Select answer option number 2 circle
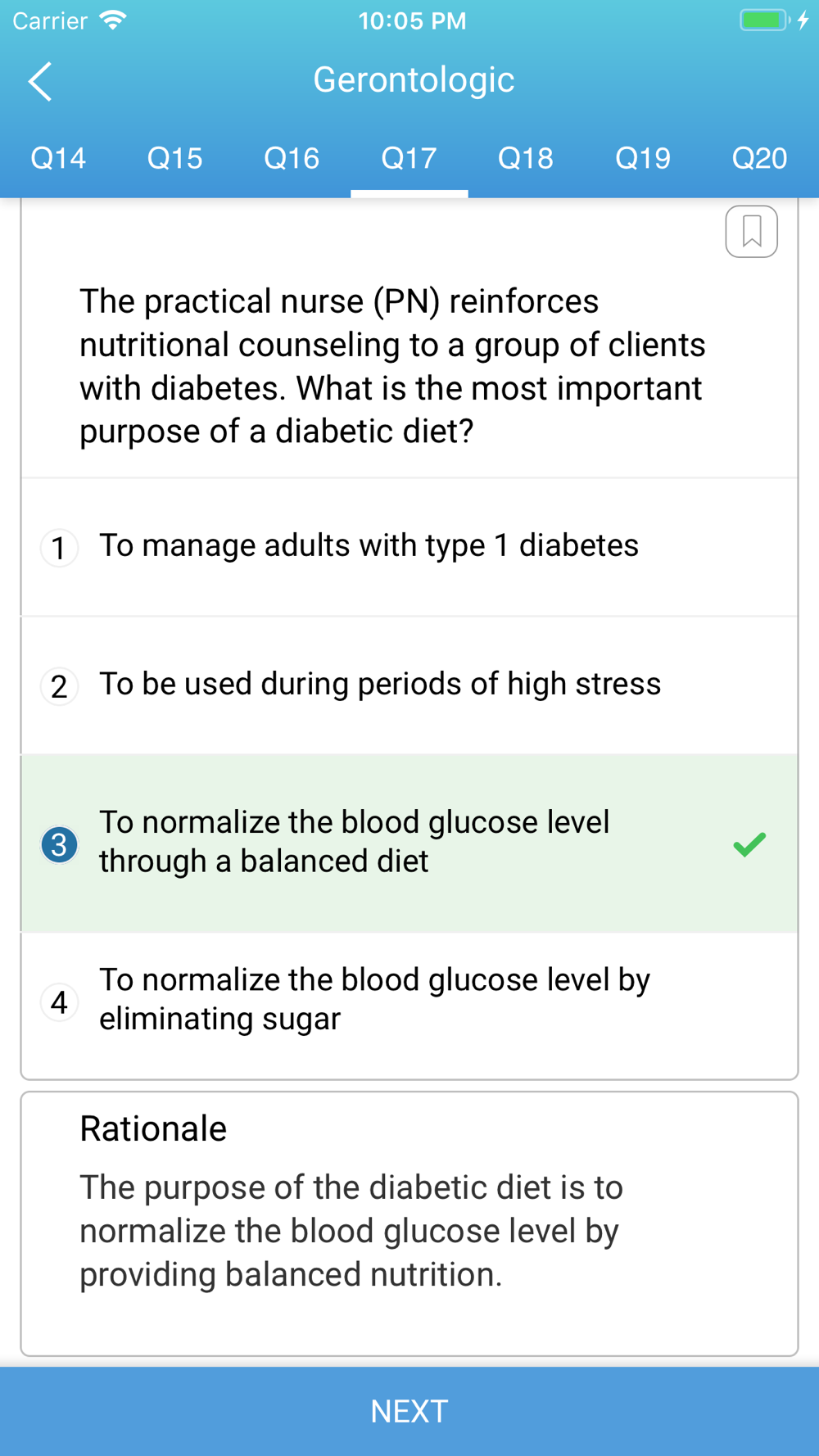This screenshot has width=819, height=1456. (59, 686)
